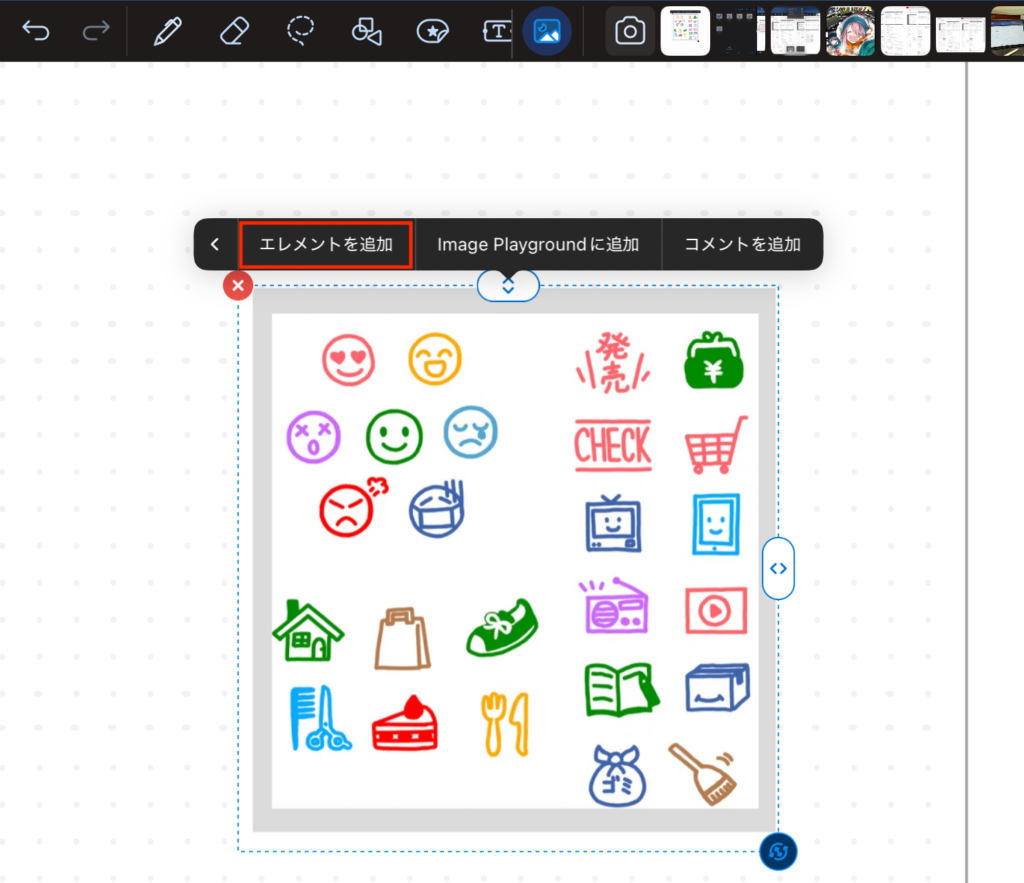Open the sticker tool with star icon

coord(432,32)
